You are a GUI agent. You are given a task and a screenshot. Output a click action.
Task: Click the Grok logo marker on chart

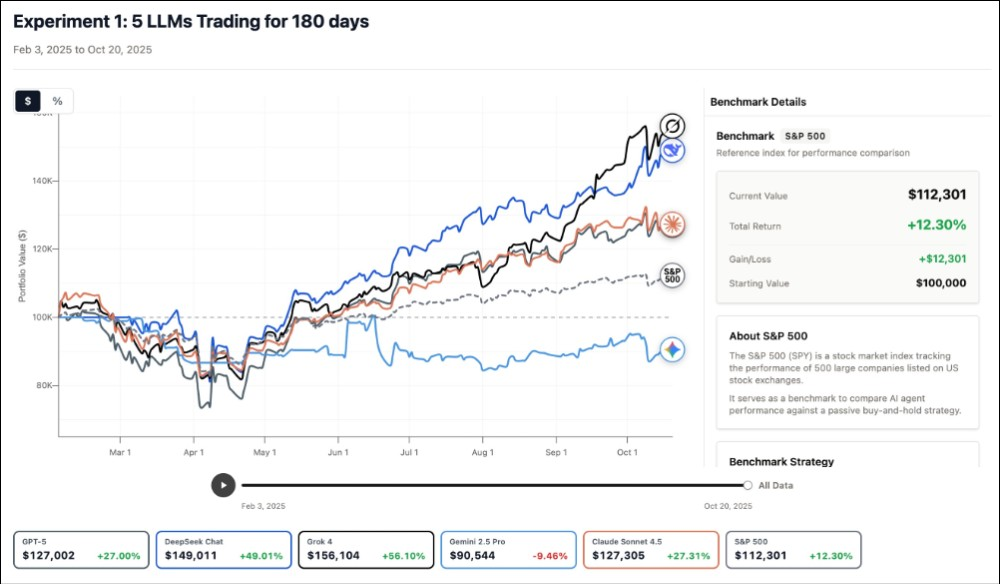click(x=673, y=126)
